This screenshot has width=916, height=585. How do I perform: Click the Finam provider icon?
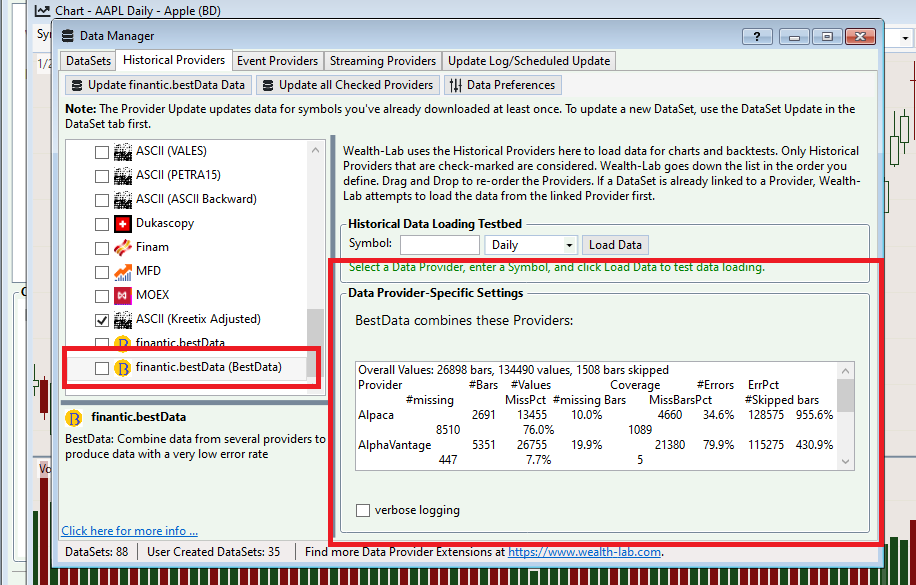pyautogui.click(x=123, y=247)
